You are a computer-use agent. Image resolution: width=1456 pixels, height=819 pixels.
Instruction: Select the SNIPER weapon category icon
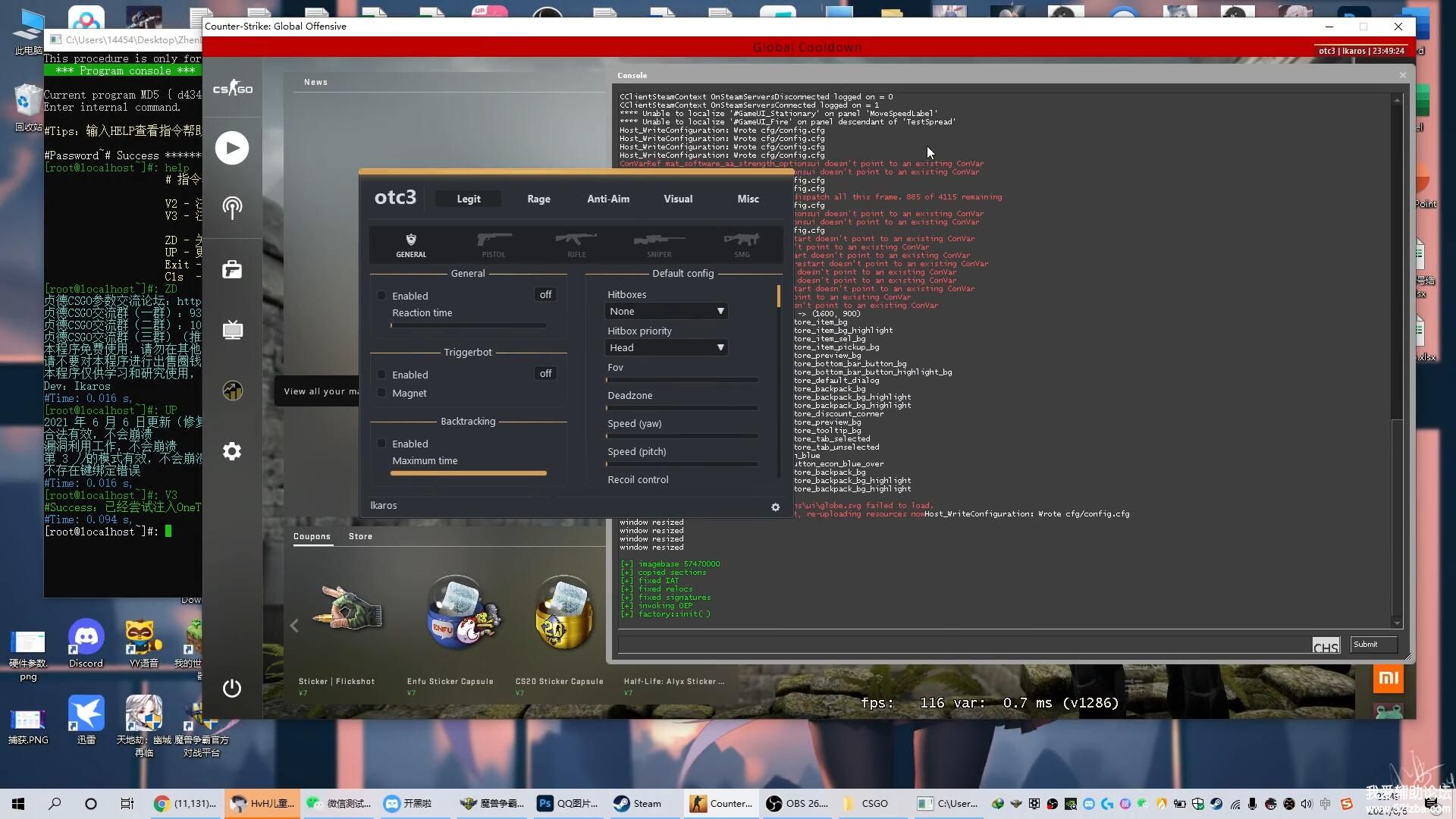point(659,245)
